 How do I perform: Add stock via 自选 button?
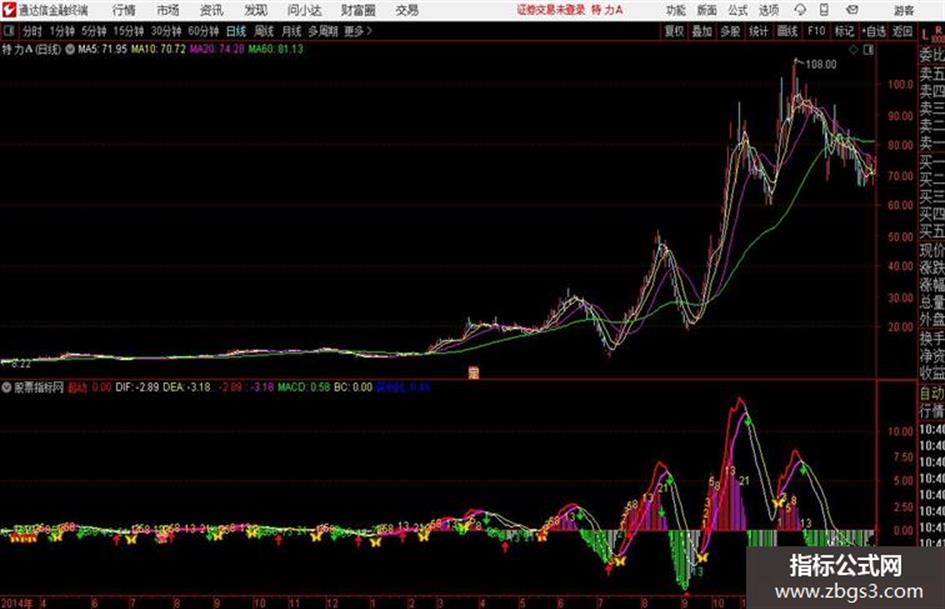(x=873, y=31)
